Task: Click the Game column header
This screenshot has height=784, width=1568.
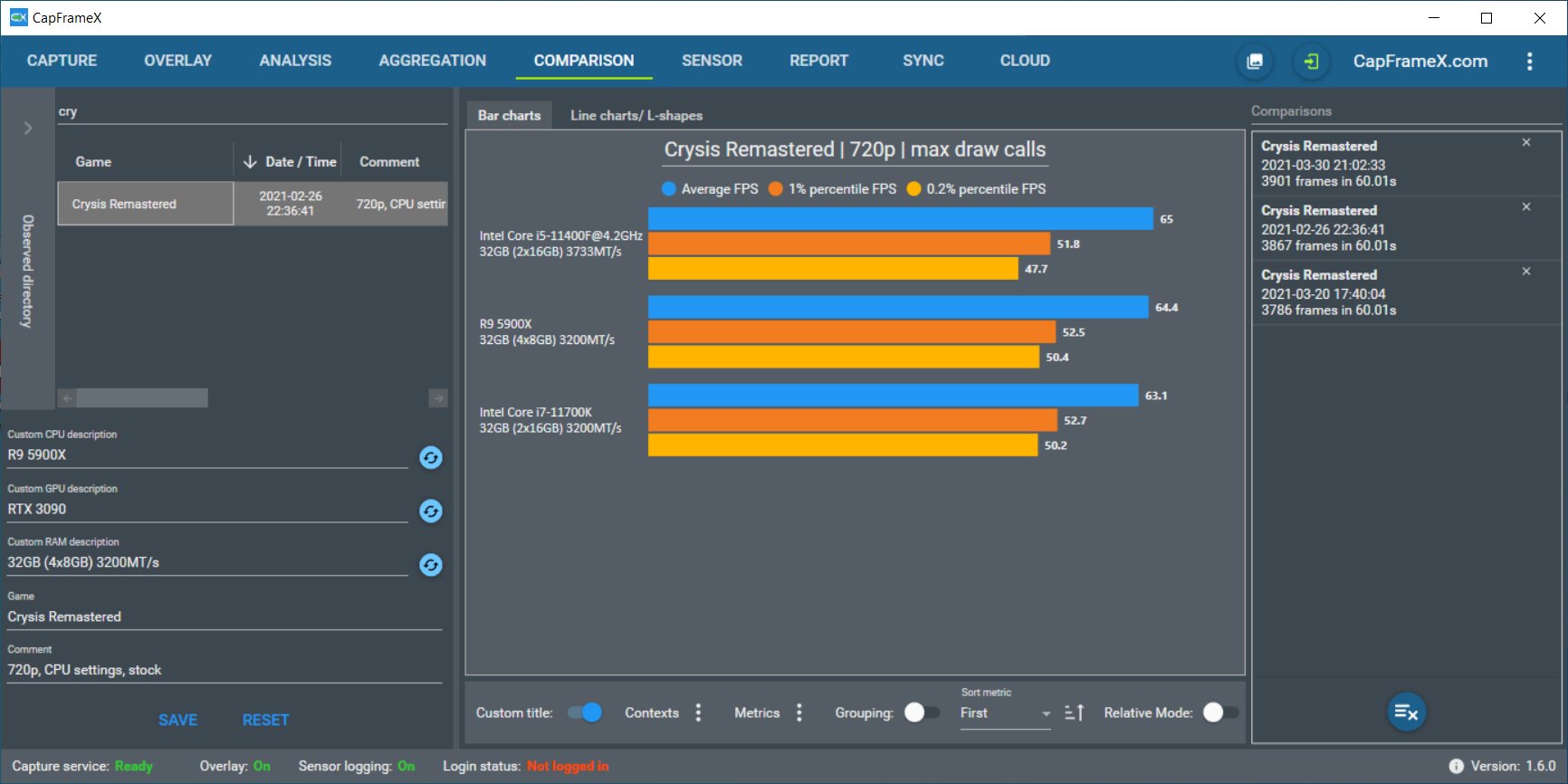Action: pos(93,162)
